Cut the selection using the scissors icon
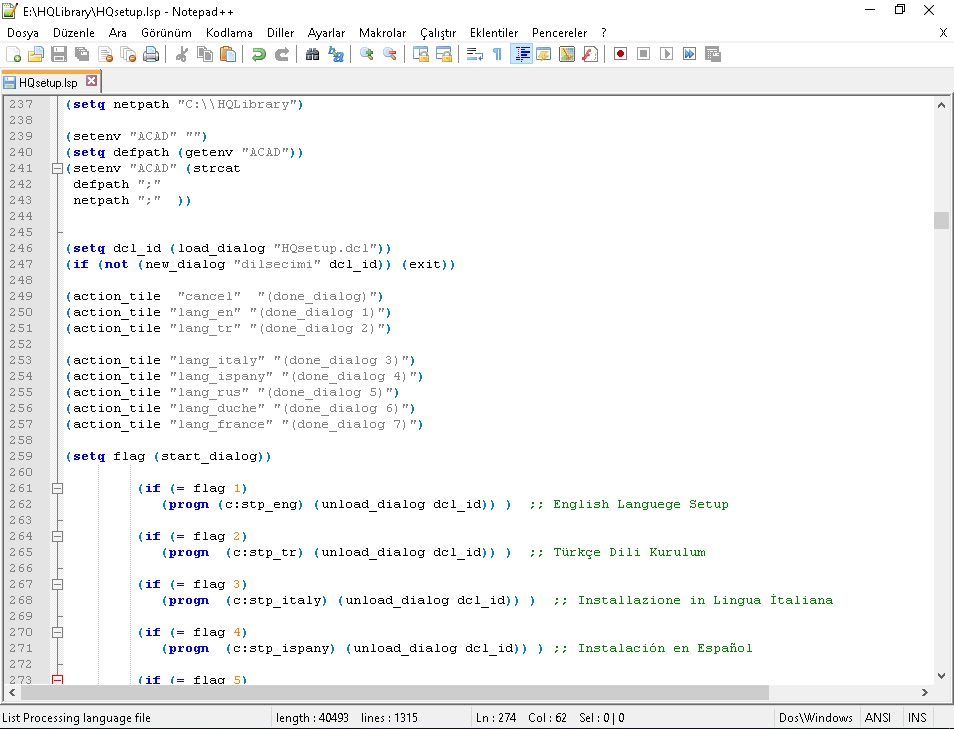 (181, 54)
